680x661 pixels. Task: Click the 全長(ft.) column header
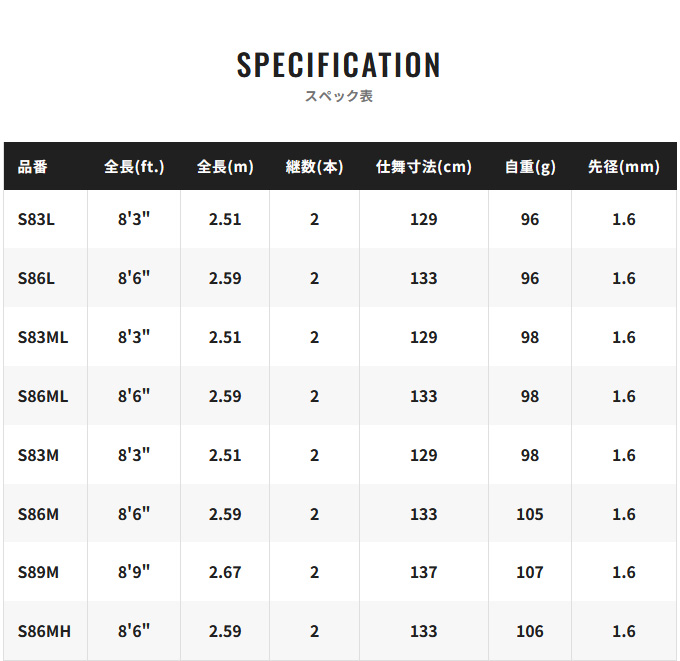(134, 167)
